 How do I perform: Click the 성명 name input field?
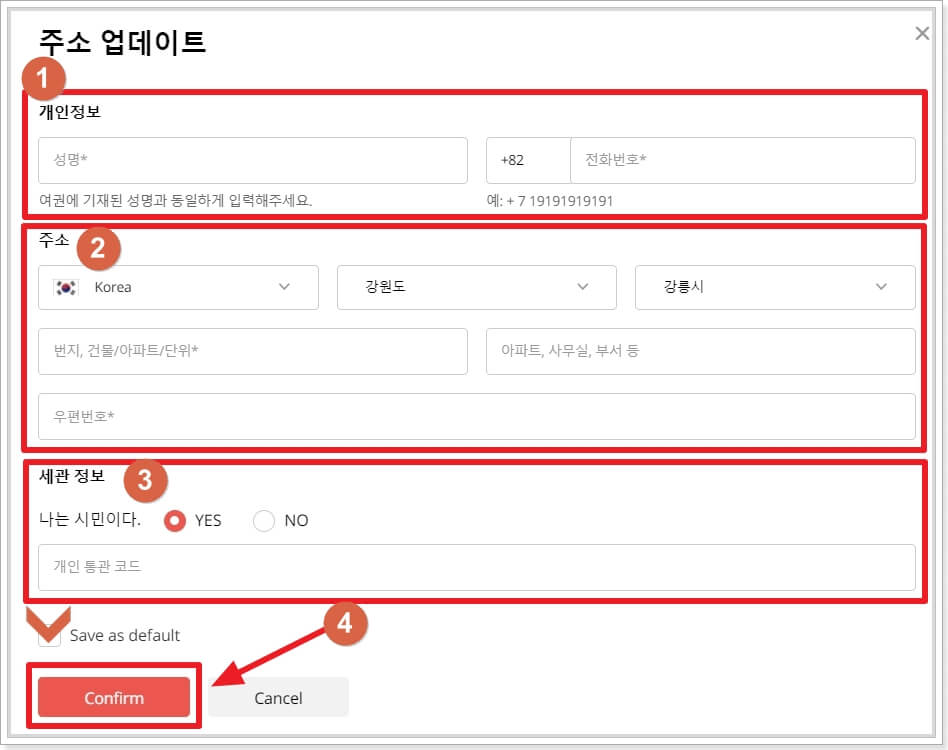252,160
